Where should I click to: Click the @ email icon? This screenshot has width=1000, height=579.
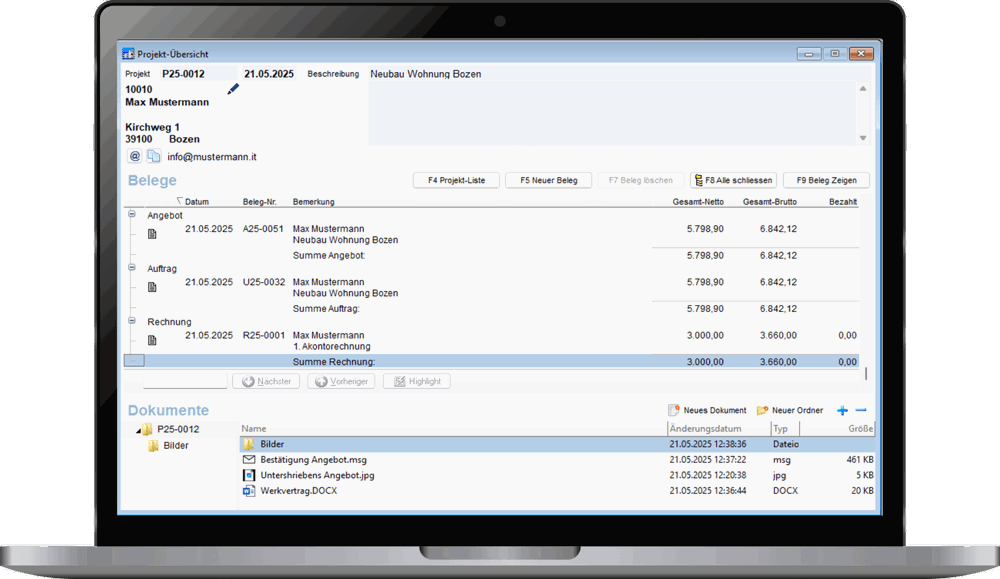(x=135, y=157)
